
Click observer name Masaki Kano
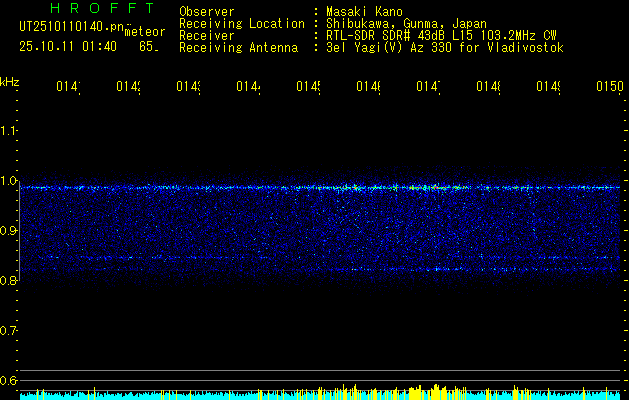click(x=364, y=12)
